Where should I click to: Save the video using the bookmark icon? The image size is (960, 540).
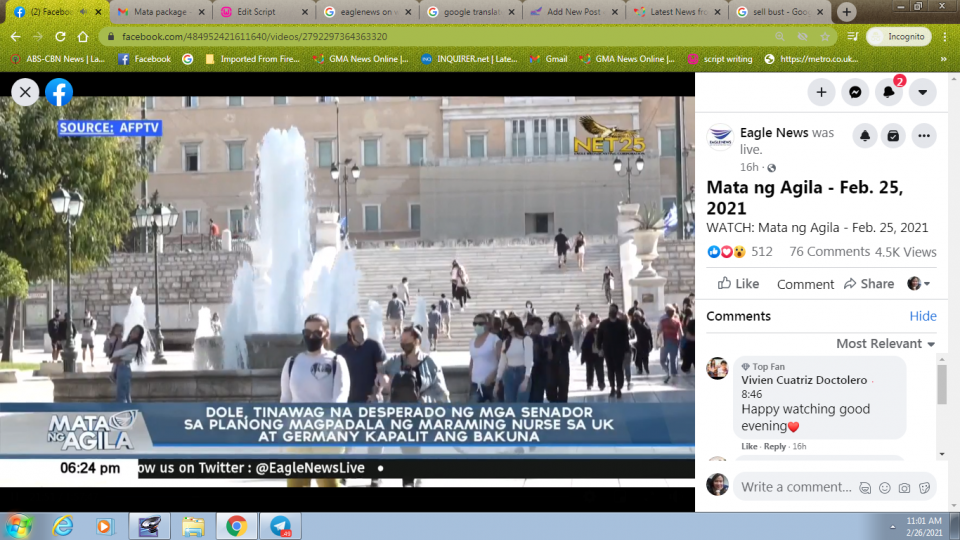click(x=894, y=136)
